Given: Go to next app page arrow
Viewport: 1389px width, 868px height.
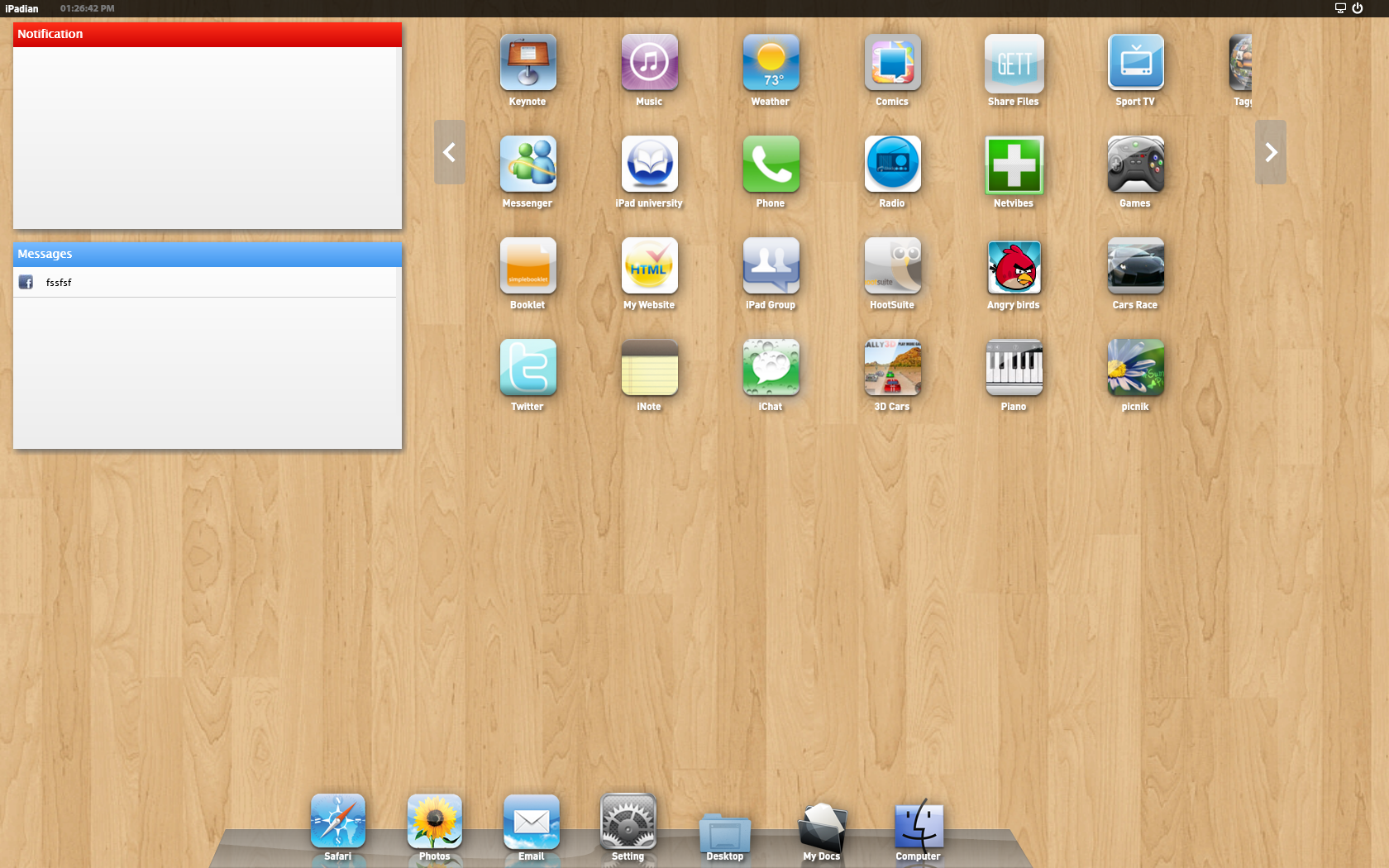Looking at the screenshot, I should [1271, 152].
